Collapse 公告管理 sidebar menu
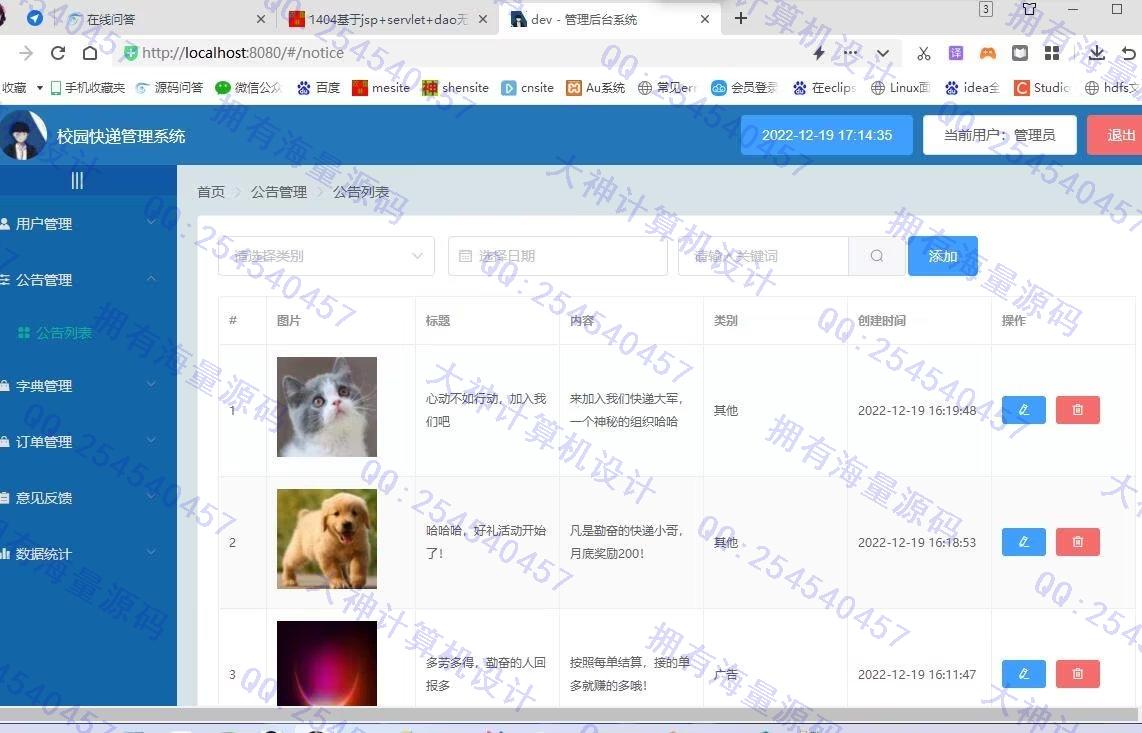1142x733 pixels. click(80, 280)
